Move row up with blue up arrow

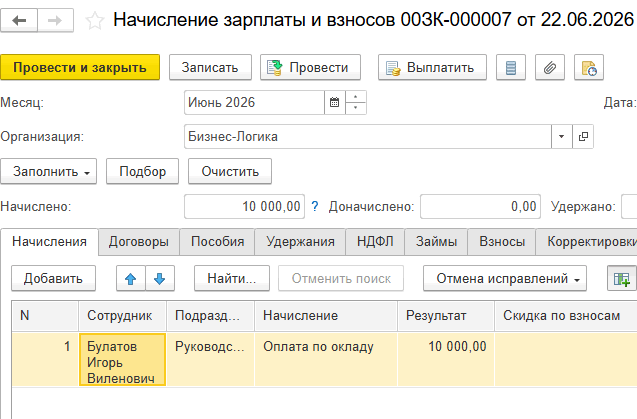[x=130, y=278]
